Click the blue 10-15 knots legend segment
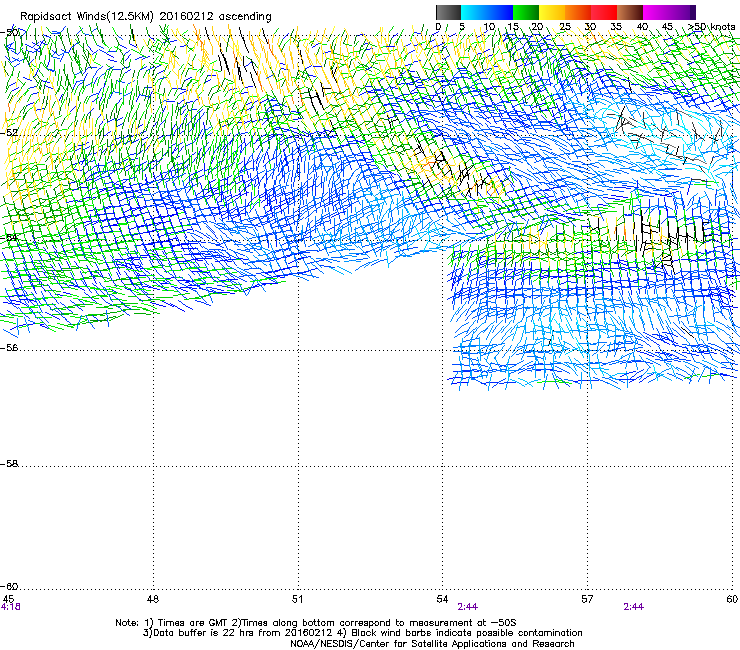This screenshot has width=740, height=650. coord(500,12)
